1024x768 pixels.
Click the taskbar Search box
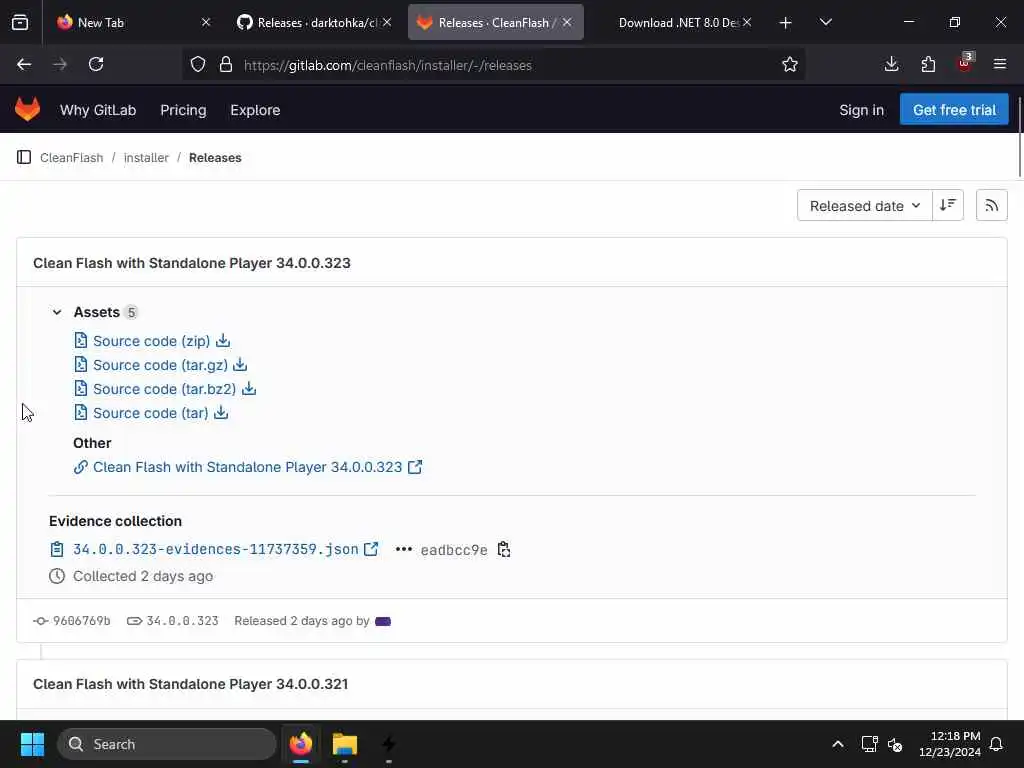click(x=167, y=744)
